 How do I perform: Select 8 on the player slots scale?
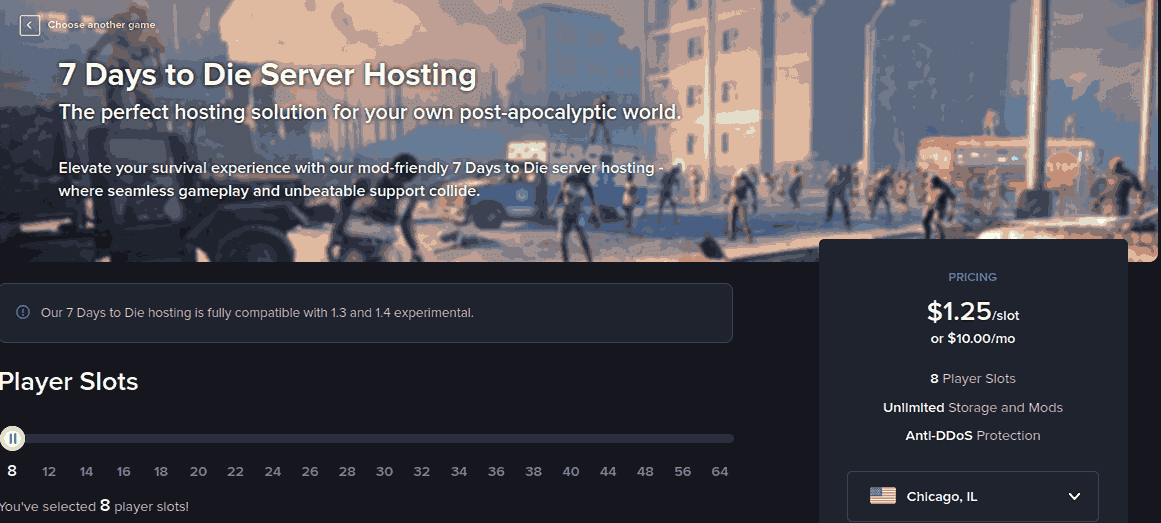pyautogui.click(x=12, y=471)
